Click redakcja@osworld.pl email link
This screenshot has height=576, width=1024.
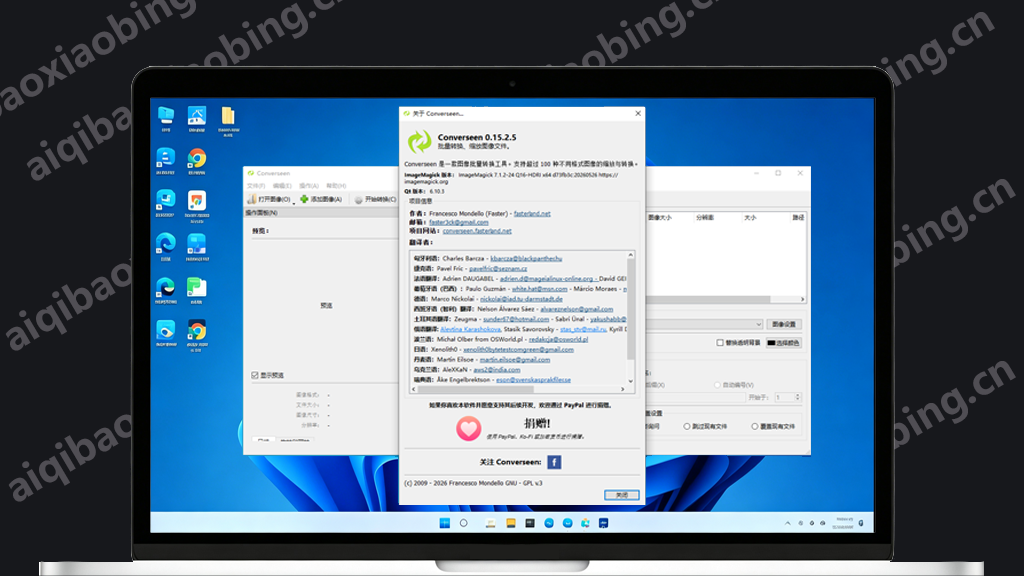pos(558,340)
